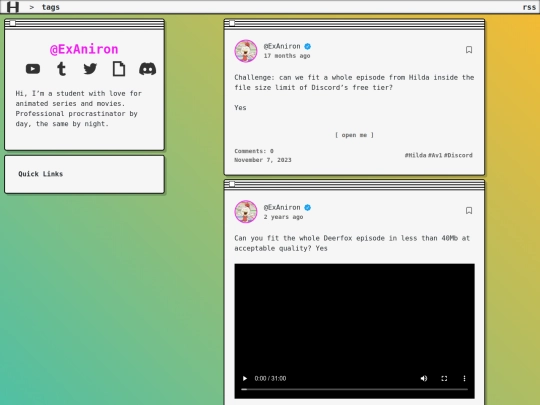Open the Twitter bird icon
This screenshot has height=405, width=540.
[x=90, y=69]
